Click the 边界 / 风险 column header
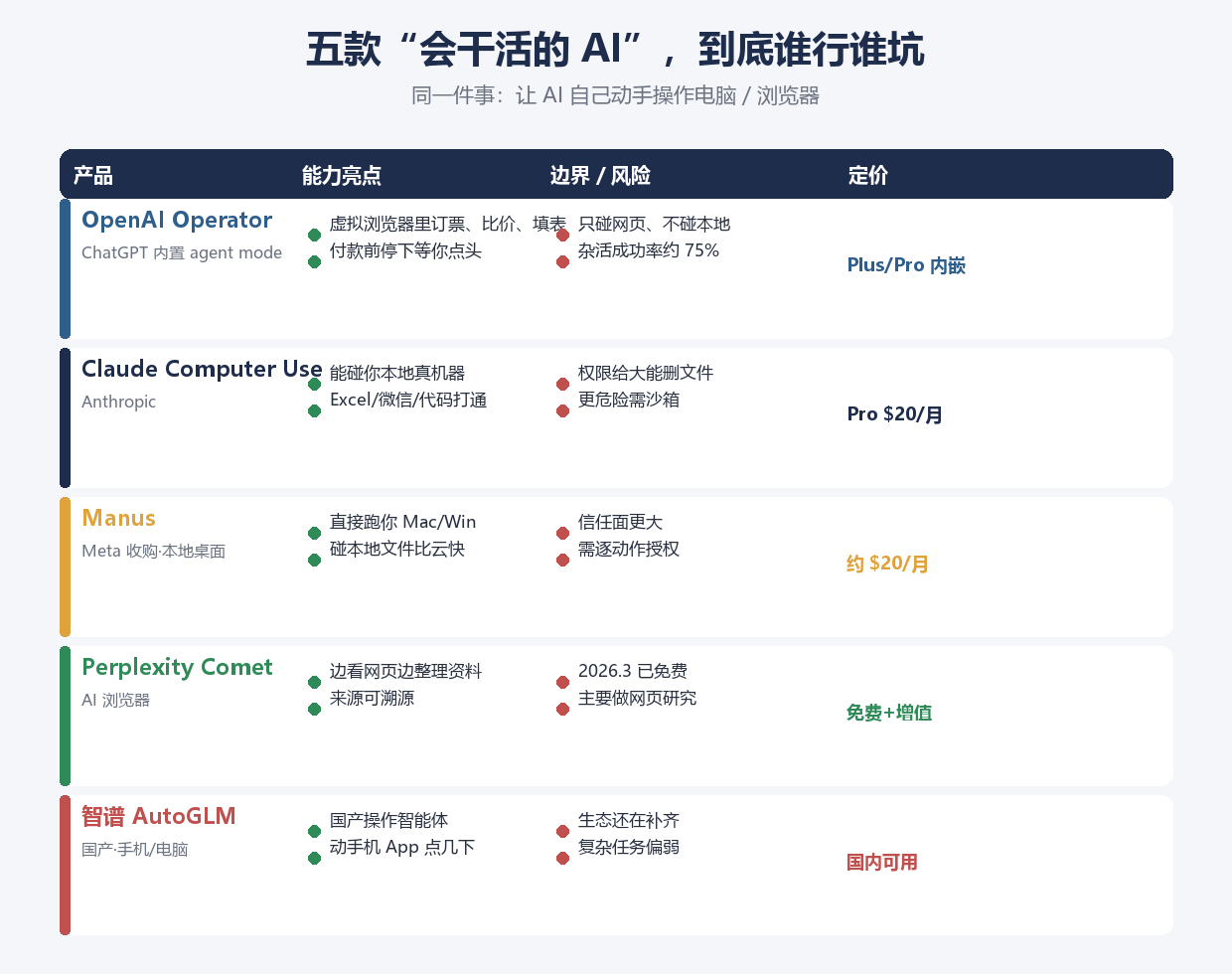Image resolution: width=1232 pixels, height=974 pixels. 600,176
